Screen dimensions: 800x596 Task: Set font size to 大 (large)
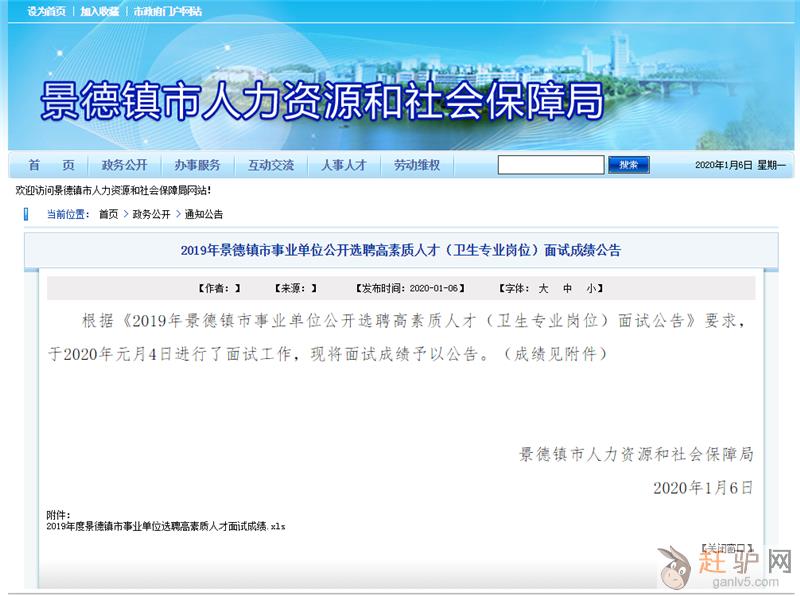543,288
